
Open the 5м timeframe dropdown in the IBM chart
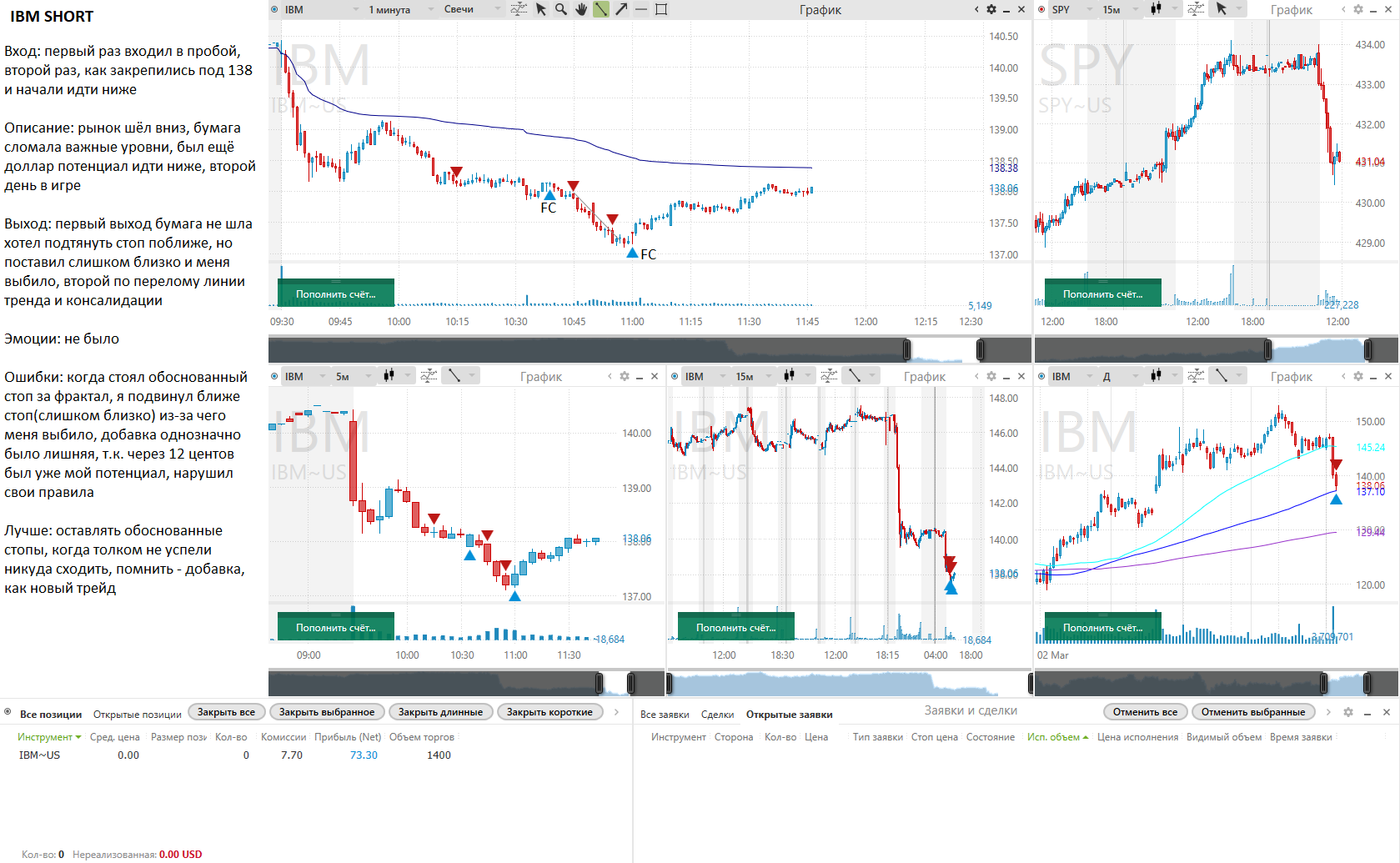(x=352, y=376)
